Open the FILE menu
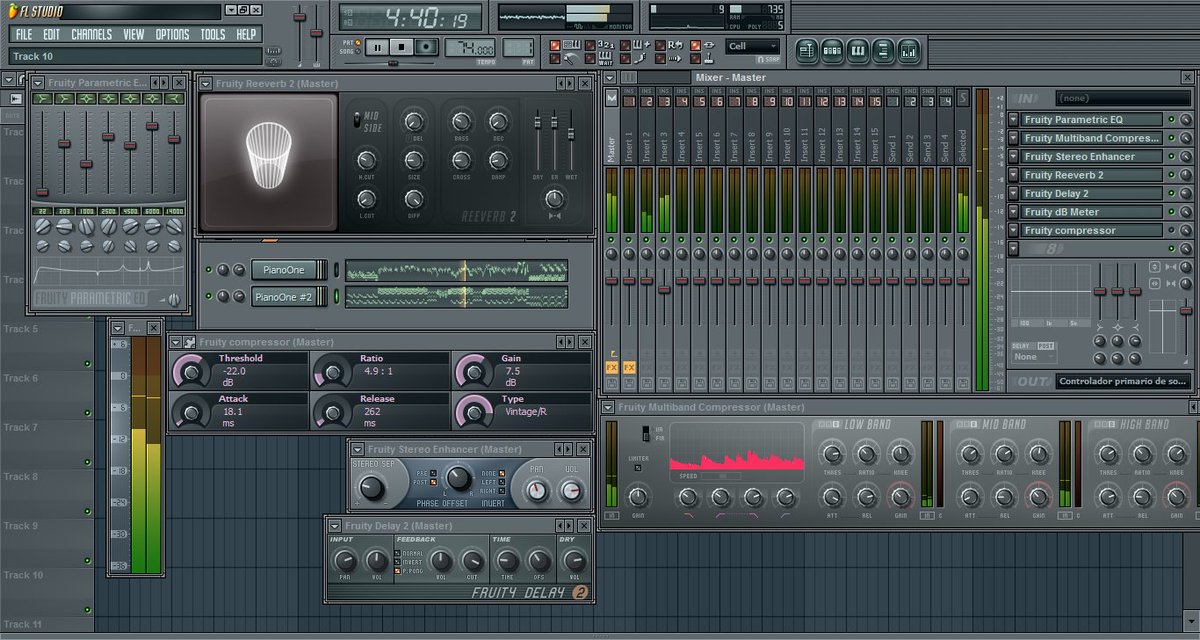Screen dimensions: 1200x640 point(24,34)
